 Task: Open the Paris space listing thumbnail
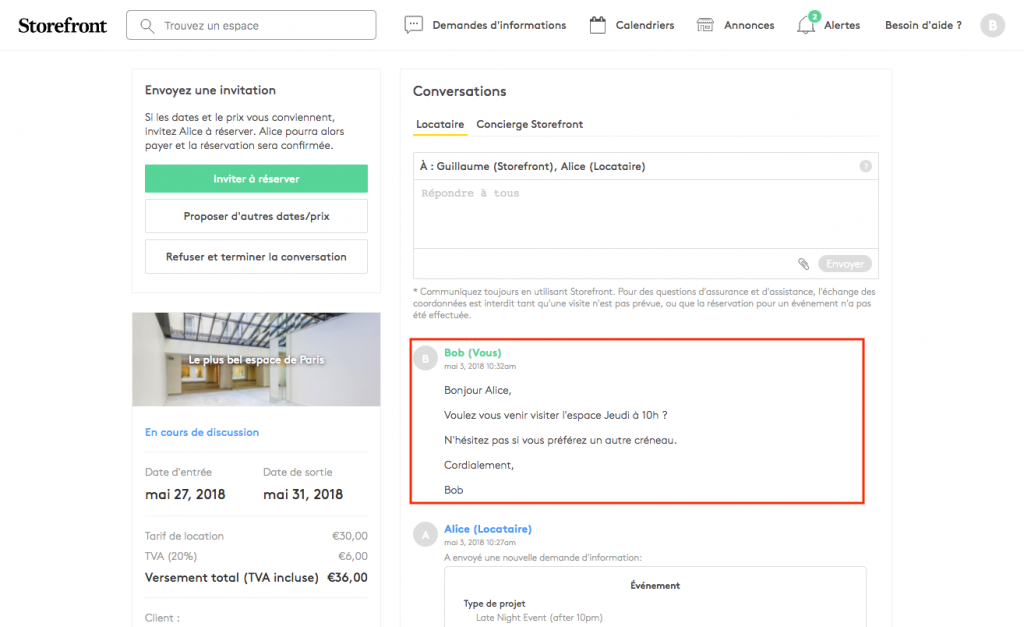(256, 359)
